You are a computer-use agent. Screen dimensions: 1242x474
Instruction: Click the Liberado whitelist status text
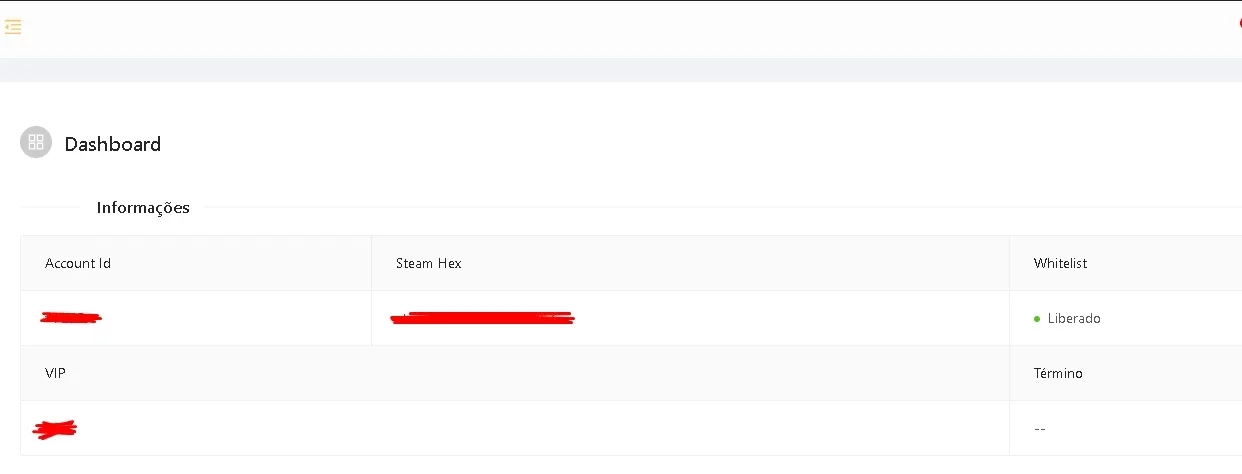coord(1074,319)
